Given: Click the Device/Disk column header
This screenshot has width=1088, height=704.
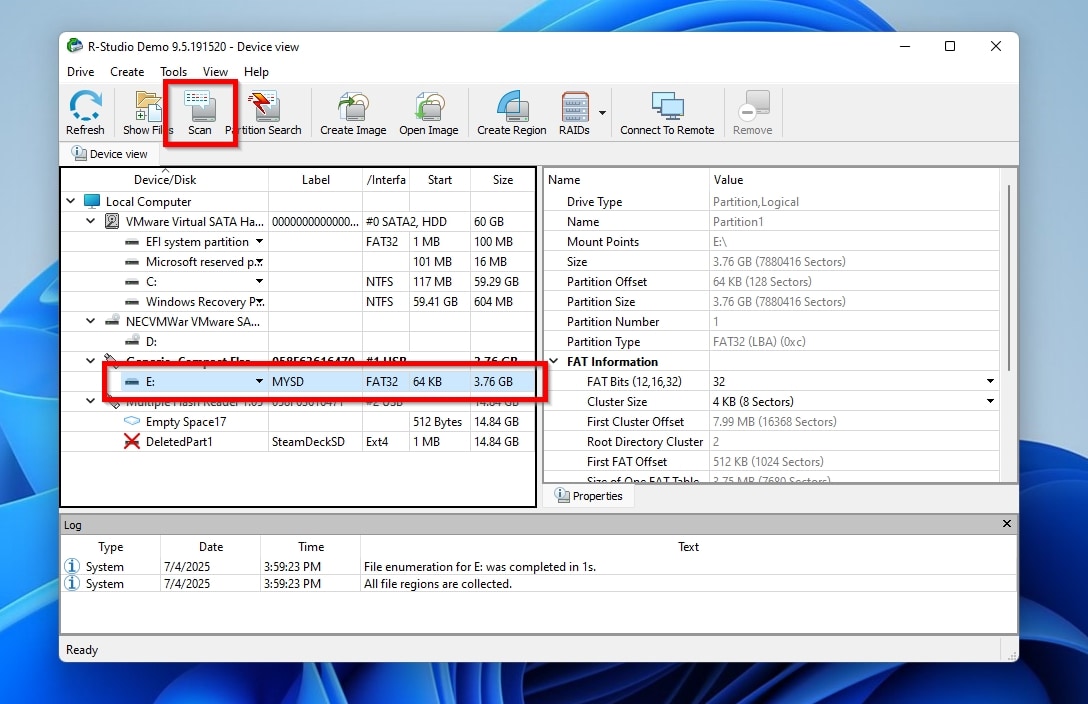Looking at the screenshot, I should tap(165, 180).
